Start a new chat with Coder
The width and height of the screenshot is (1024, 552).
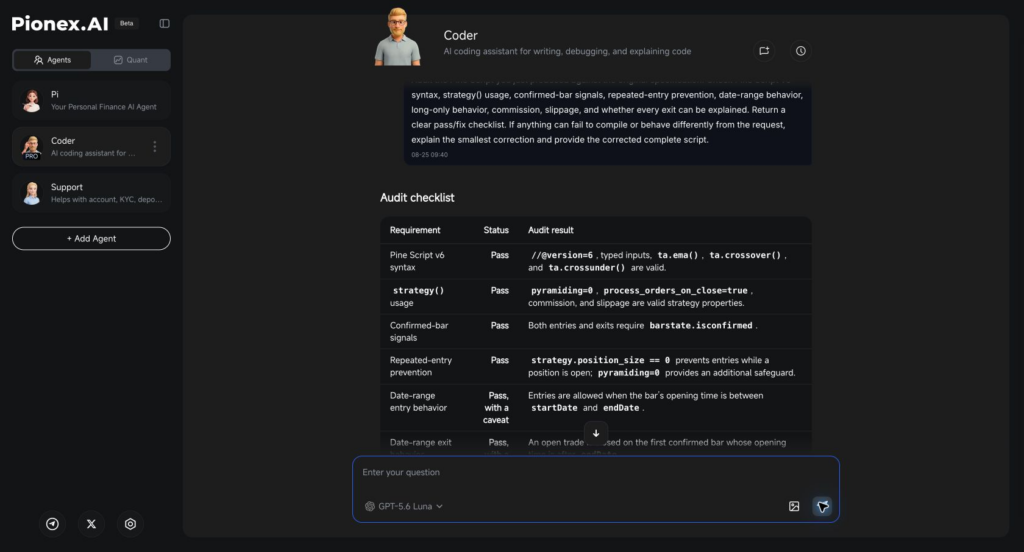764,51
